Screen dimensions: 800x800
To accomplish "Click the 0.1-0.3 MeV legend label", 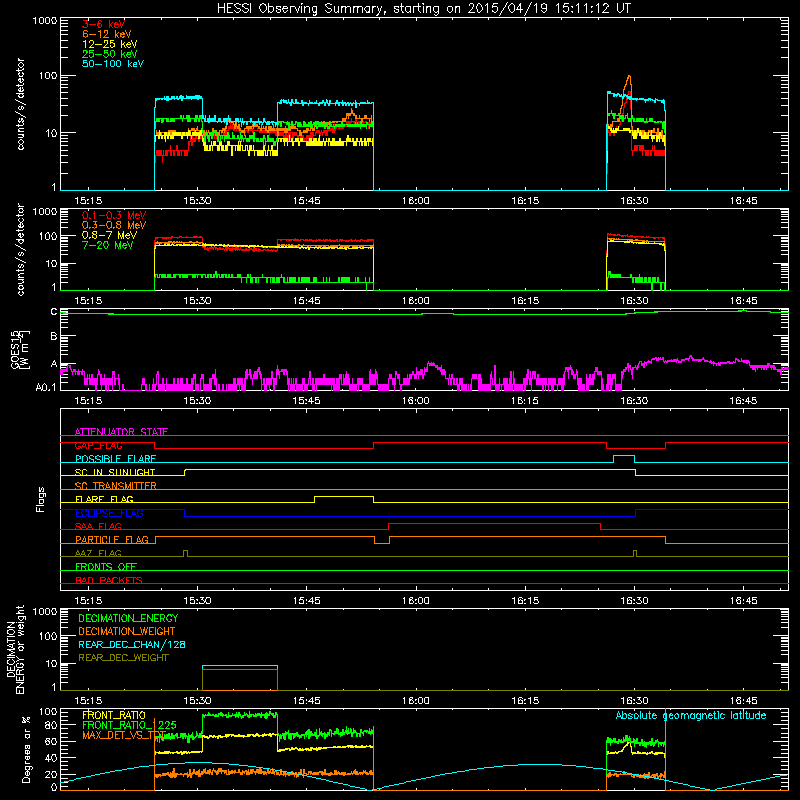I will pos(114,215).
